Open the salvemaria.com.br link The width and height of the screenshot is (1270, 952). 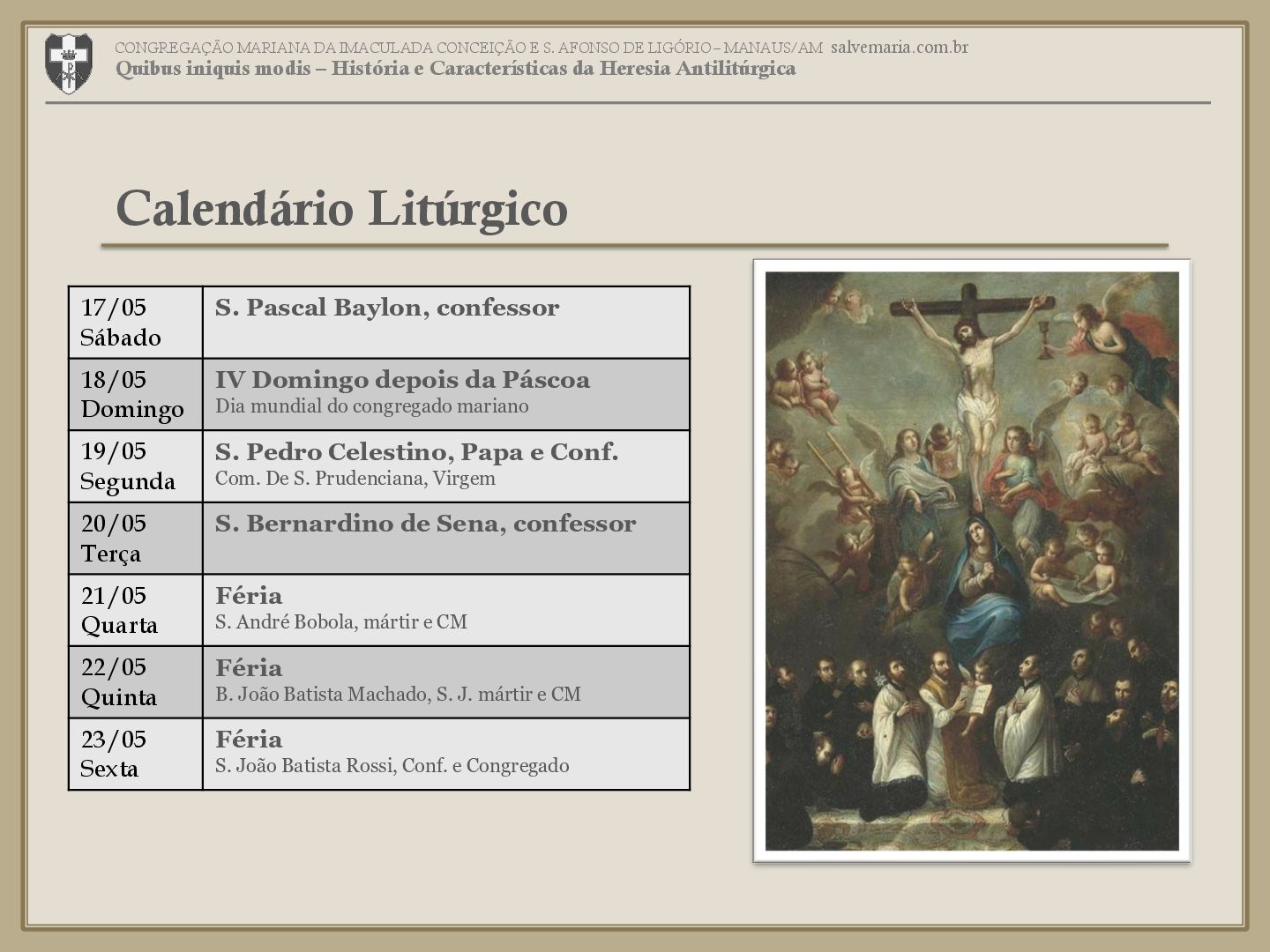899,48
